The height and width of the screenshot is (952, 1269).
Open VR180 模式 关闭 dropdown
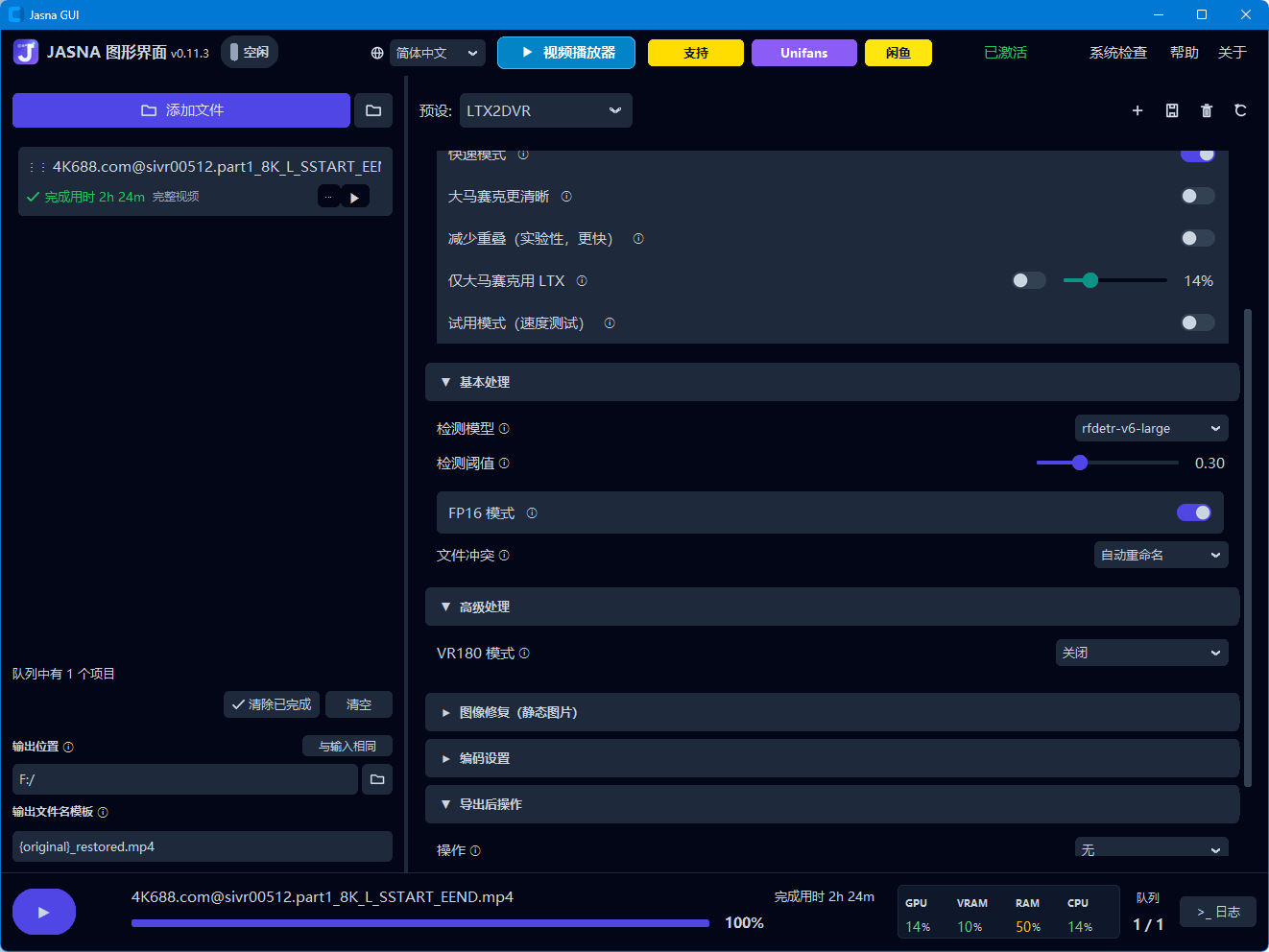point(1141,653)
